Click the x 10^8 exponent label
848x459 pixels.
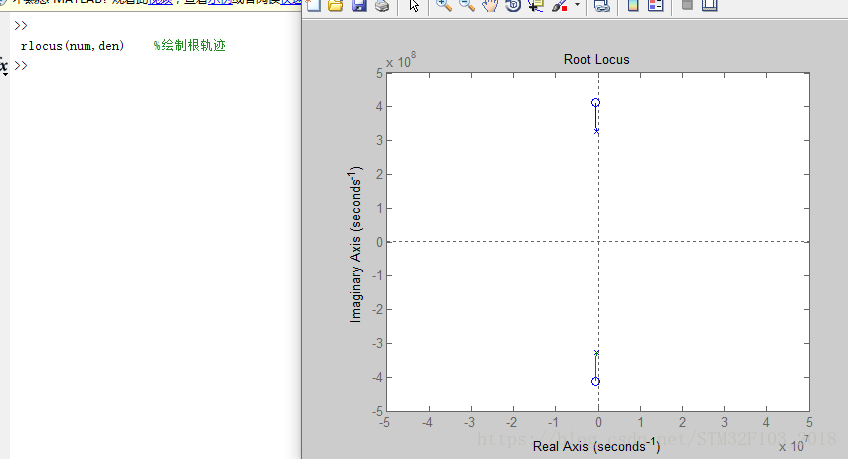pos(401,60)
